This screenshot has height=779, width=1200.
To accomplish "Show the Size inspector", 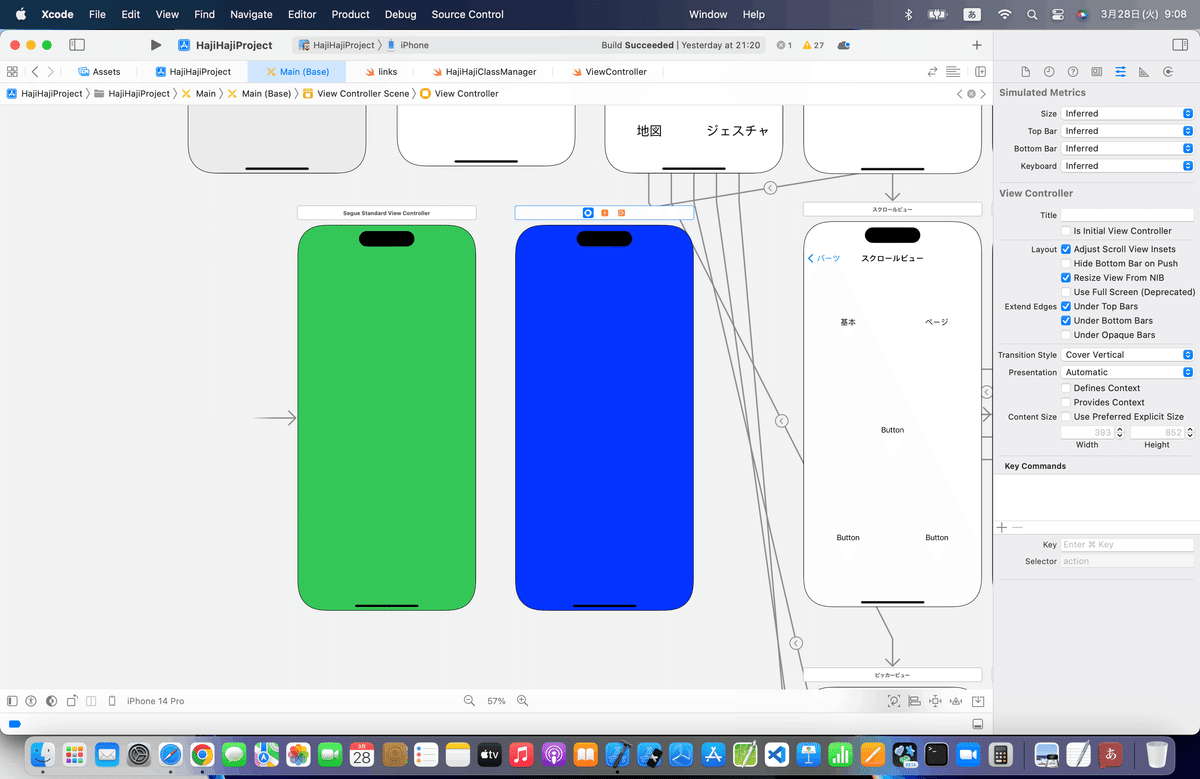I will coord(1144,72).
